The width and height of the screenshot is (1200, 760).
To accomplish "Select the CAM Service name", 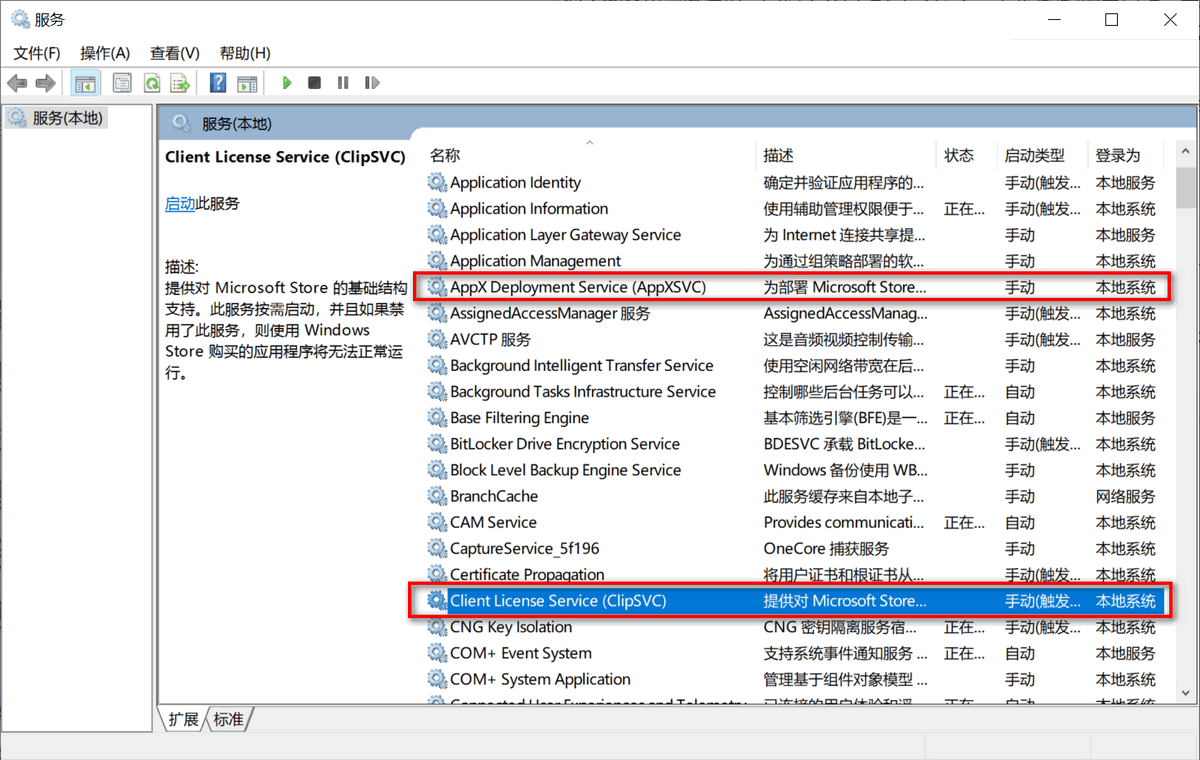I will coord(493,522).
